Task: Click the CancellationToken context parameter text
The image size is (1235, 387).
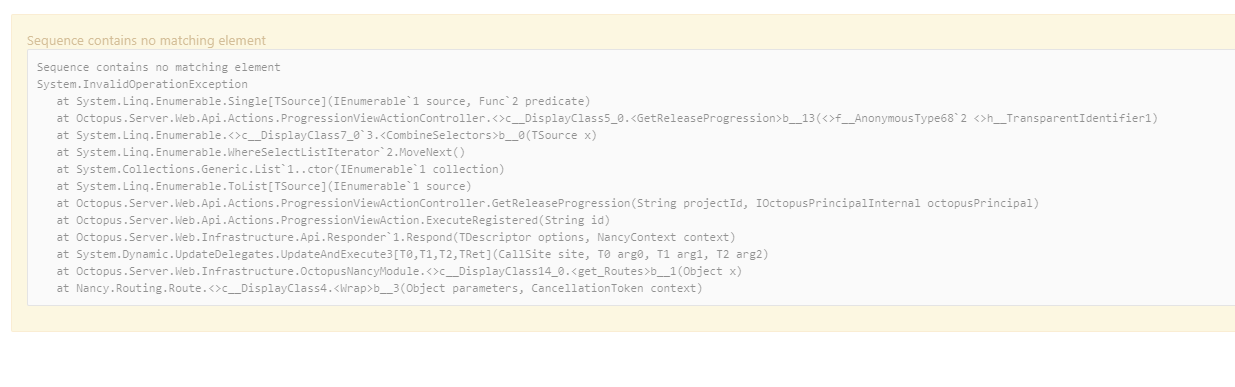Action: click(614, 288)
